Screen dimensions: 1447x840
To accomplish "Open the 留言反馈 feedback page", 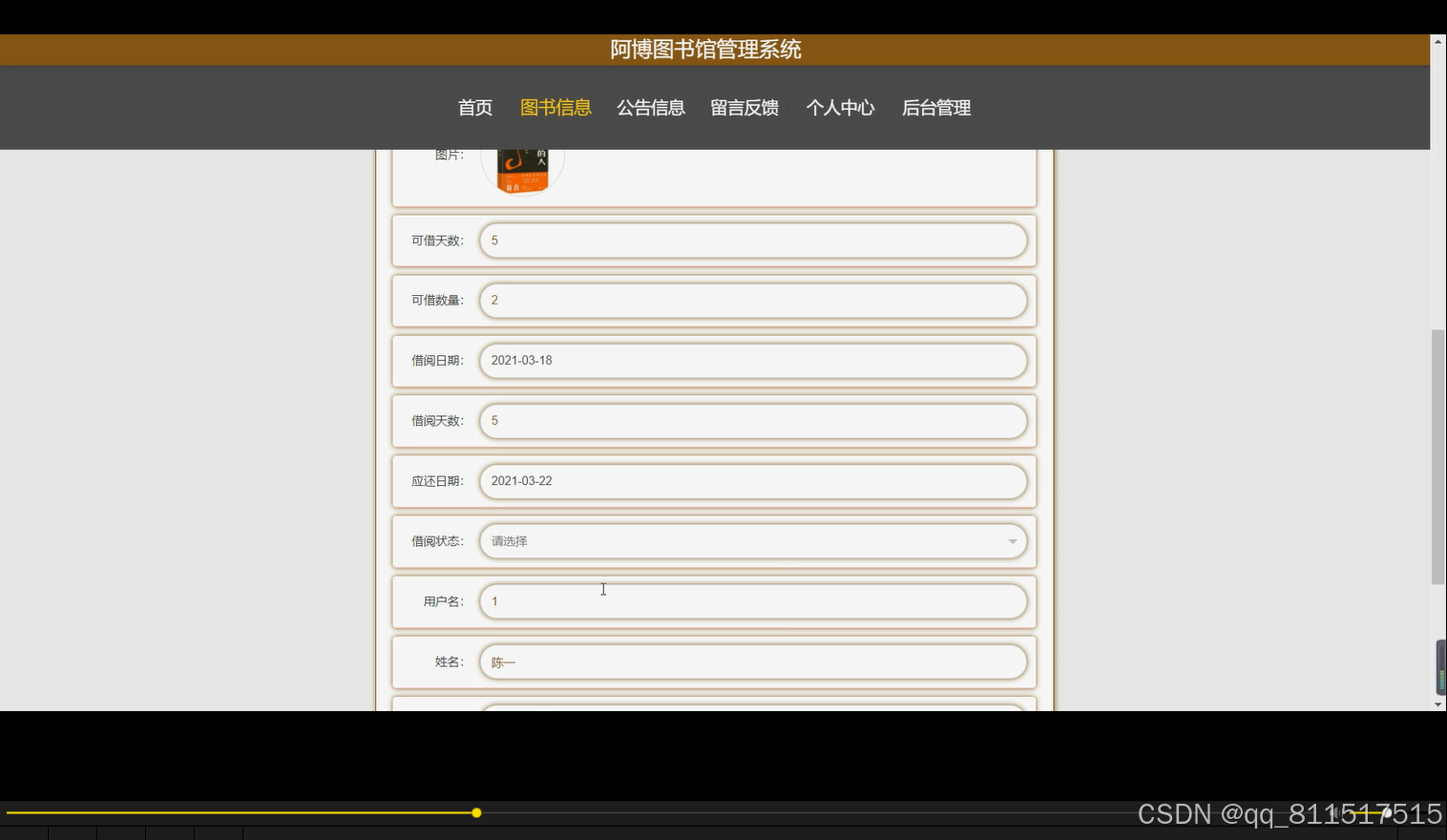I will [x=744, y=108].
